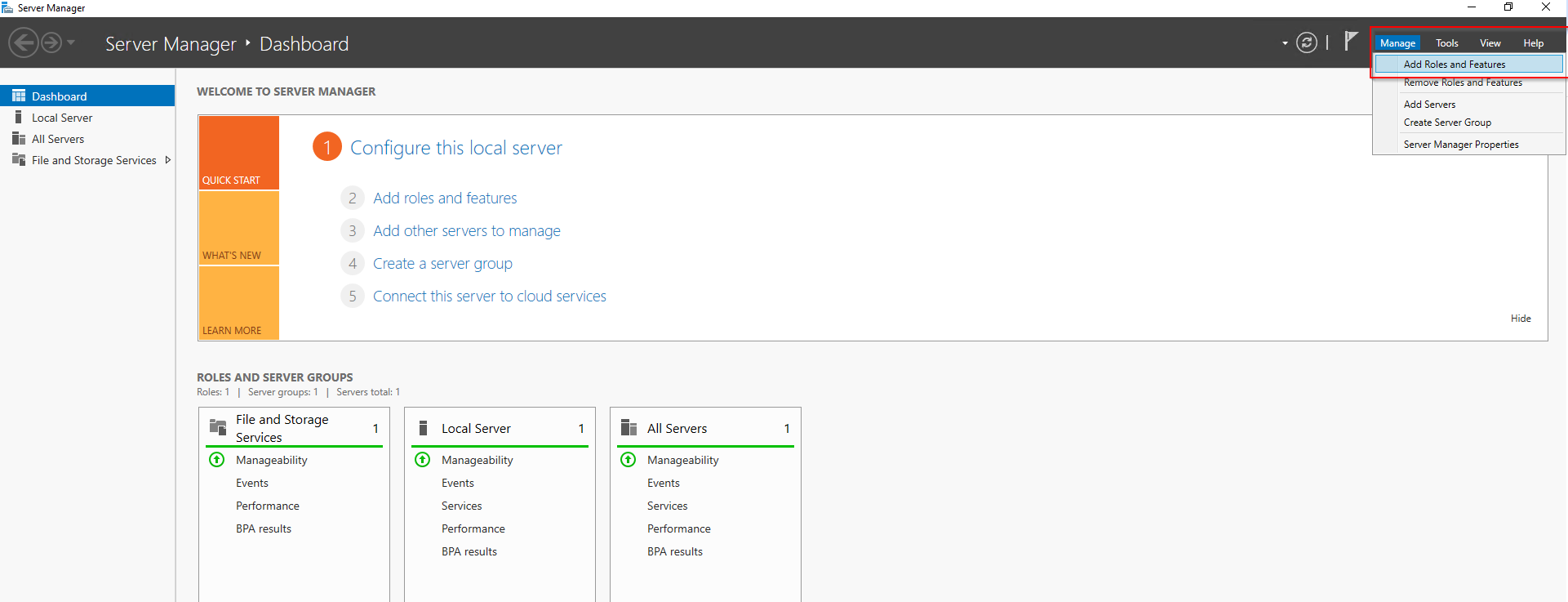Click Connect this server to cloud services
The height and width of the screenshot is (602, 1568).
point(489,297)
